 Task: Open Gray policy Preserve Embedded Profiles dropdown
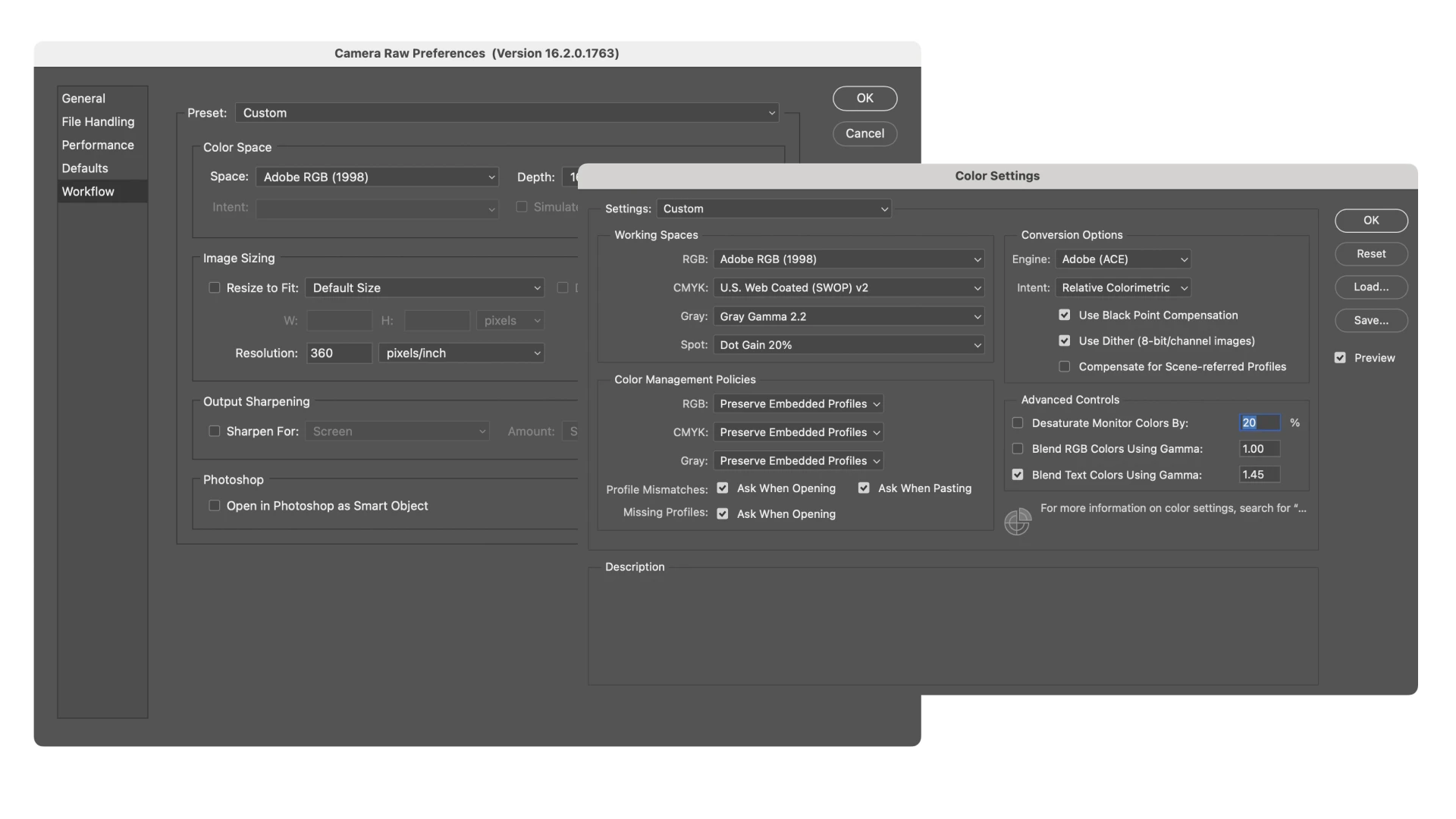click(799, 461)
